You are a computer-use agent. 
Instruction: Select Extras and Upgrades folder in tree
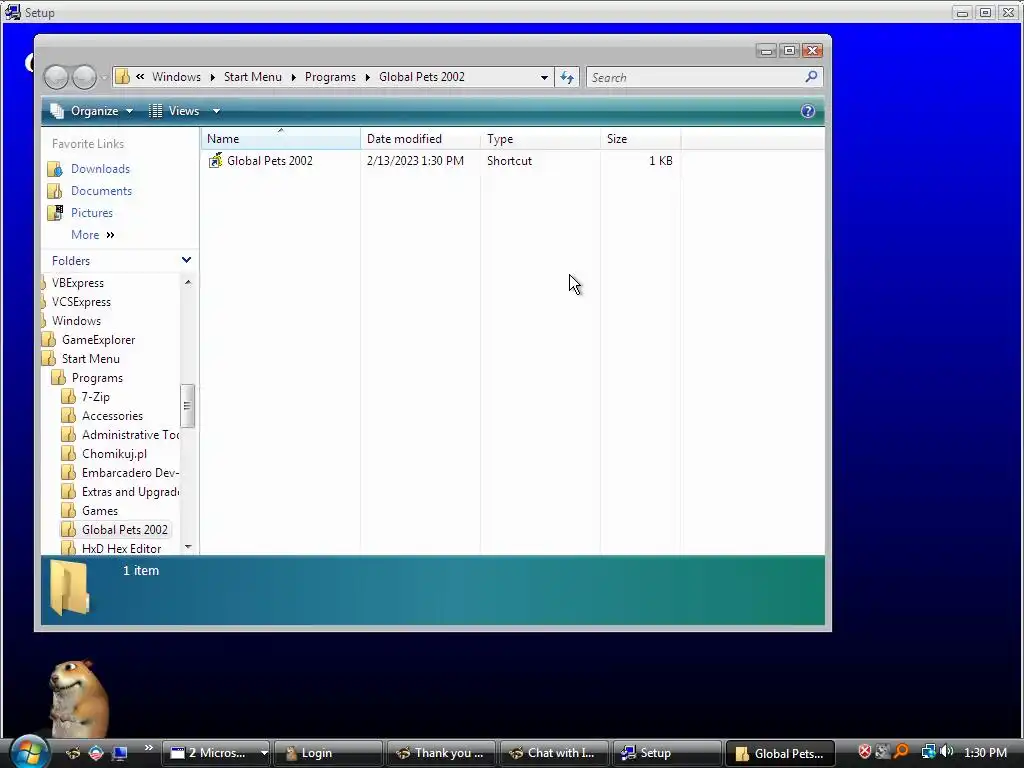tap(130, 491)
